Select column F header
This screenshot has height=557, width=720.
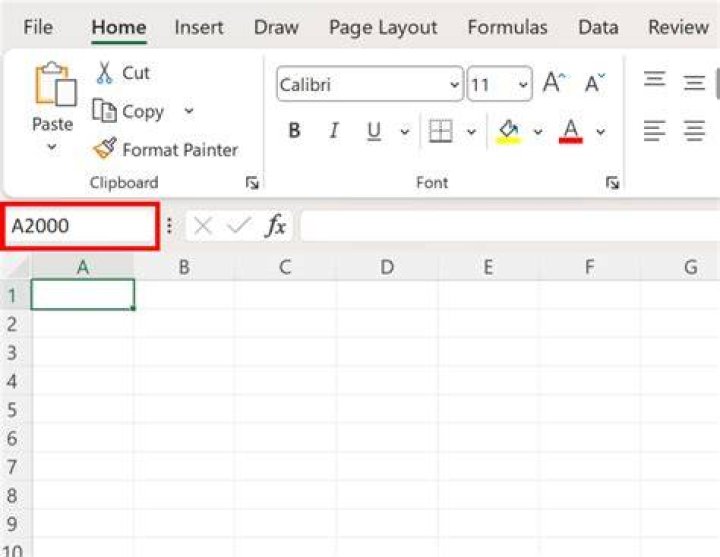(x=590, y=267)
